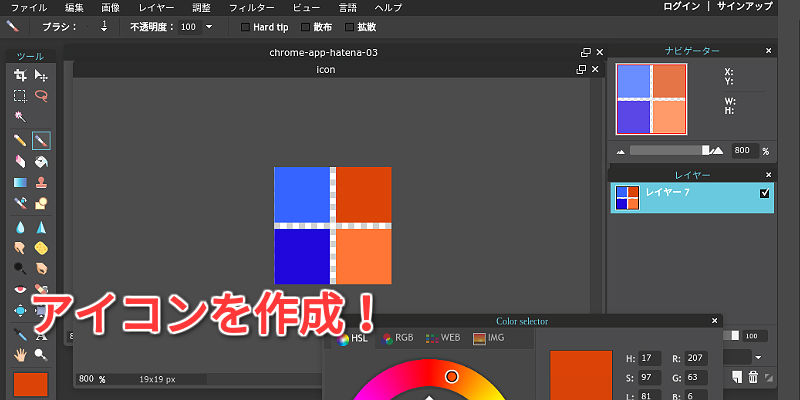The width and height of the screenshot is (800, 400).
Task: Open the ビュー menu
Action: click(307, 8)
